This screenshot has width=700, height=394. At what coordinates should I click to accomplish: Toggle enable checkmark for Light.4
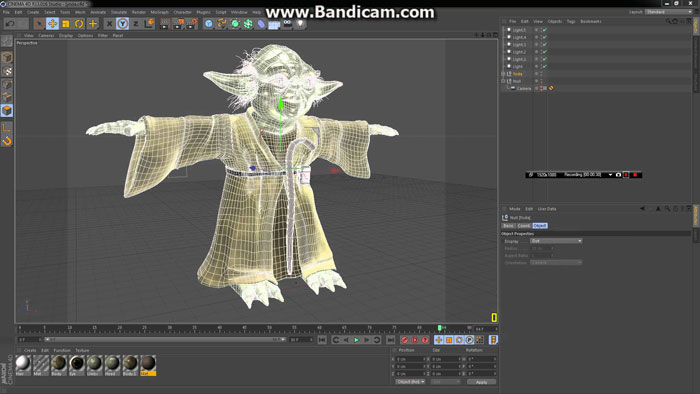coord(545,37)
